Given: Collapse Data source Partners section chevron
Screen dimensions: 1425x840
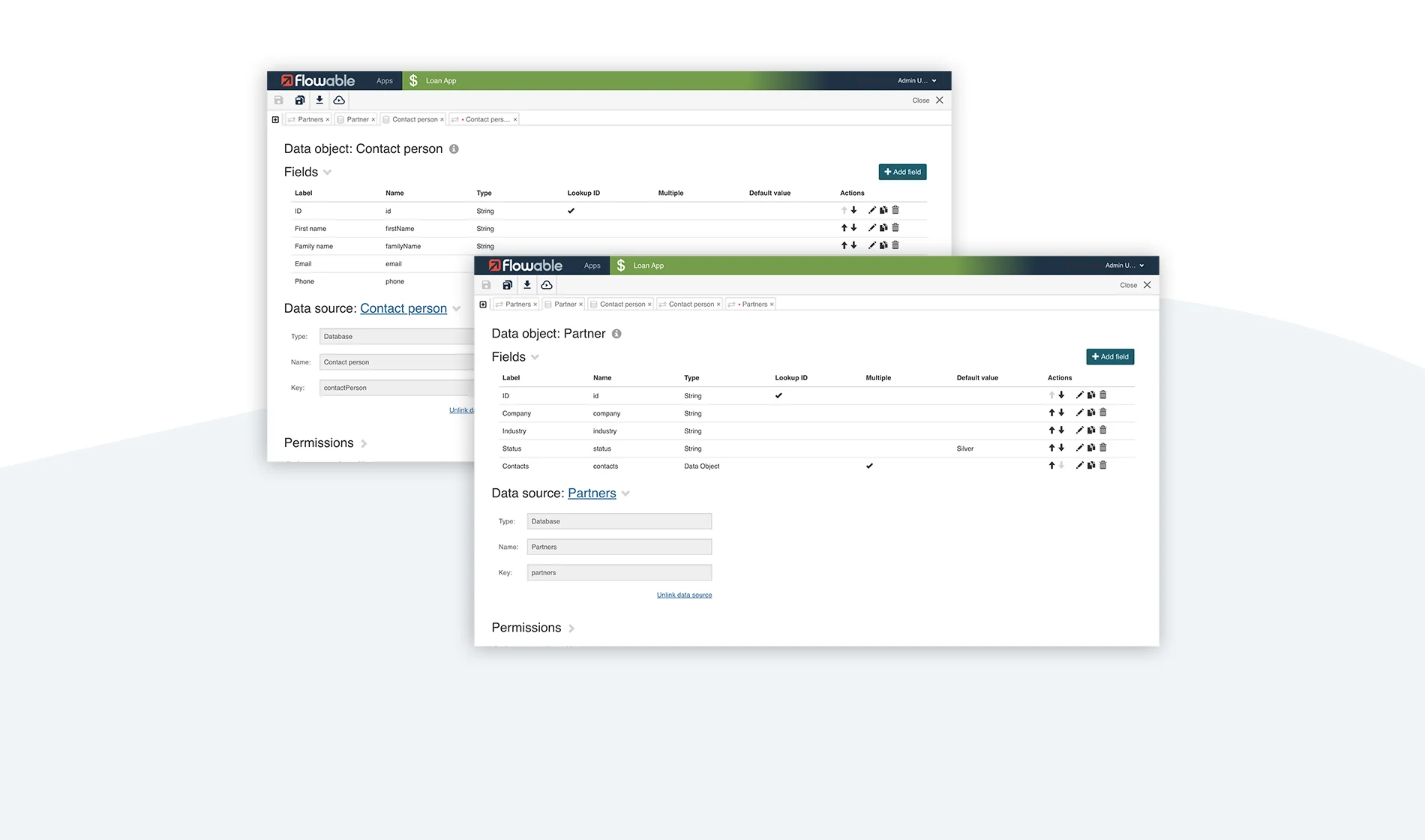Looking at the screenshot, I should (625, 493).
